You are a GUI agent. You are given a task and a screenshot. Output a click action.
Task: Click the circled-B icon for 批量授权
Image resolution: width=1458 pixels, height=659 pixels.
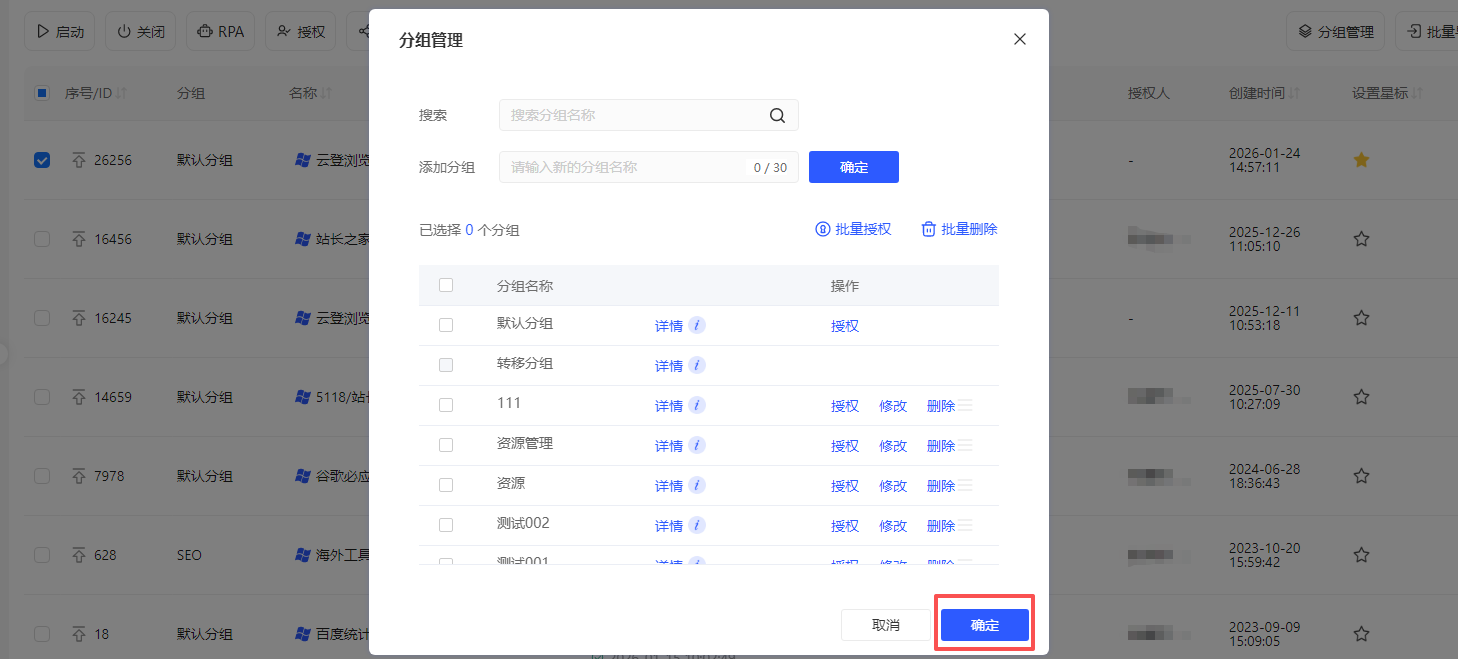[x=822, y=228]
